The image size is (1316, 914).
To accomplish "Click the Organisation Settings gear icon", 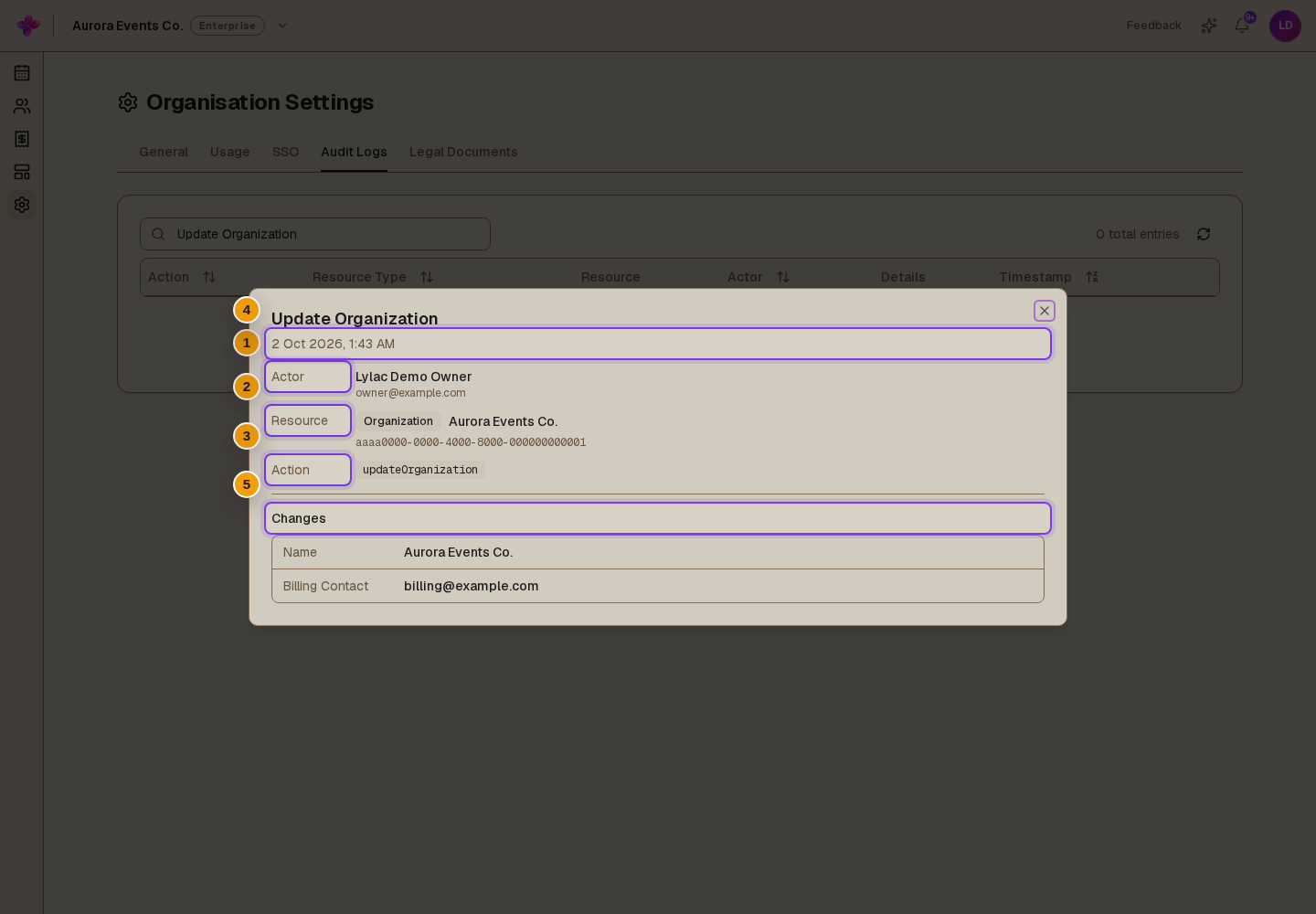I will [128, 102].
